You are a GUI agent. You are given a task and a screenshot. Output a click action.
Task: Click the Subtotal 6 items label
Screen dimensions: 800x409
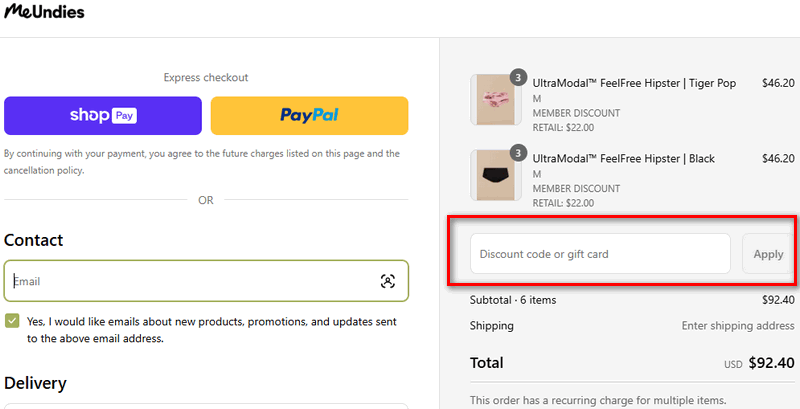tap(513, 300)
